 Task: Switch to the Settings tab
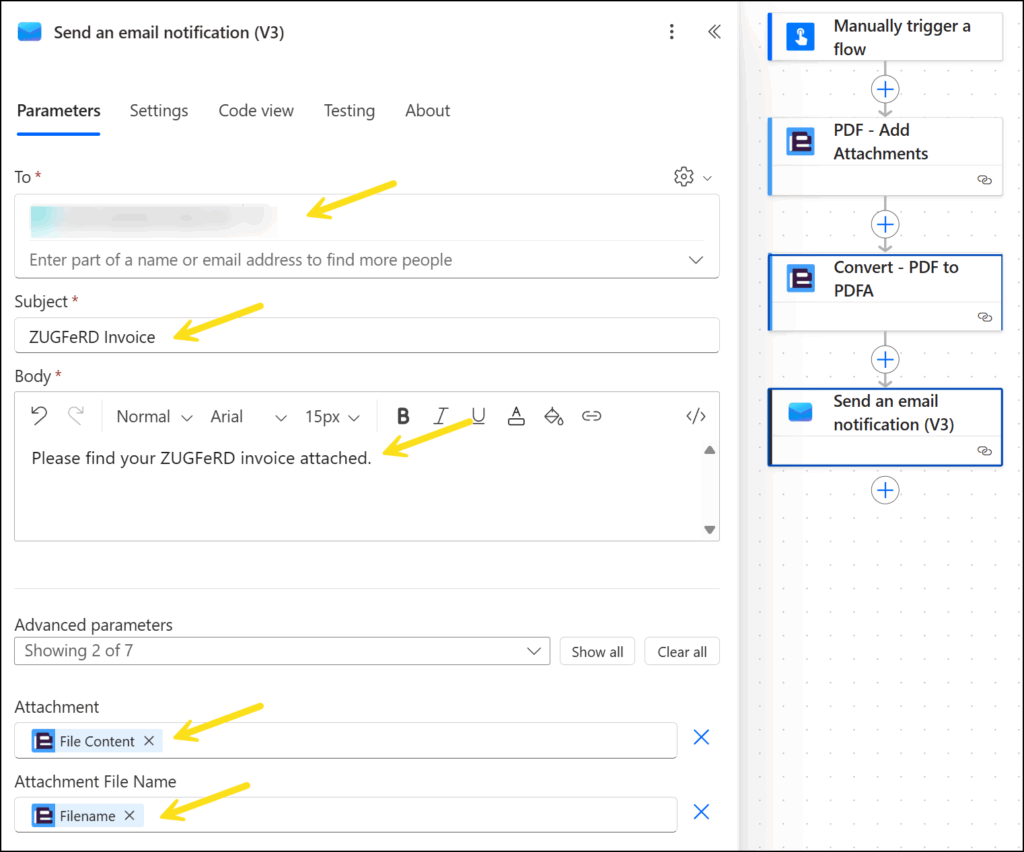pyautogui.click(x=159, y=111)
